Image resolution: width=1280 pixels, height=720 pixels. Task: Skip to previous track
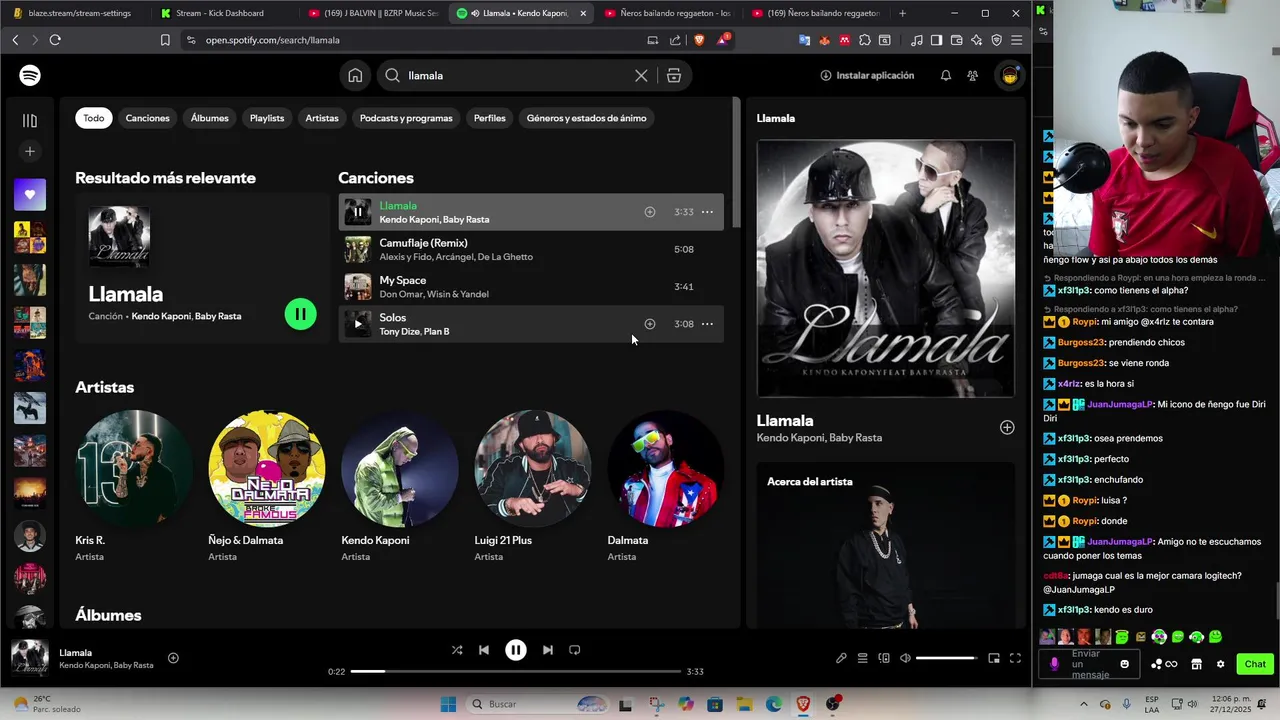[484, 650]
